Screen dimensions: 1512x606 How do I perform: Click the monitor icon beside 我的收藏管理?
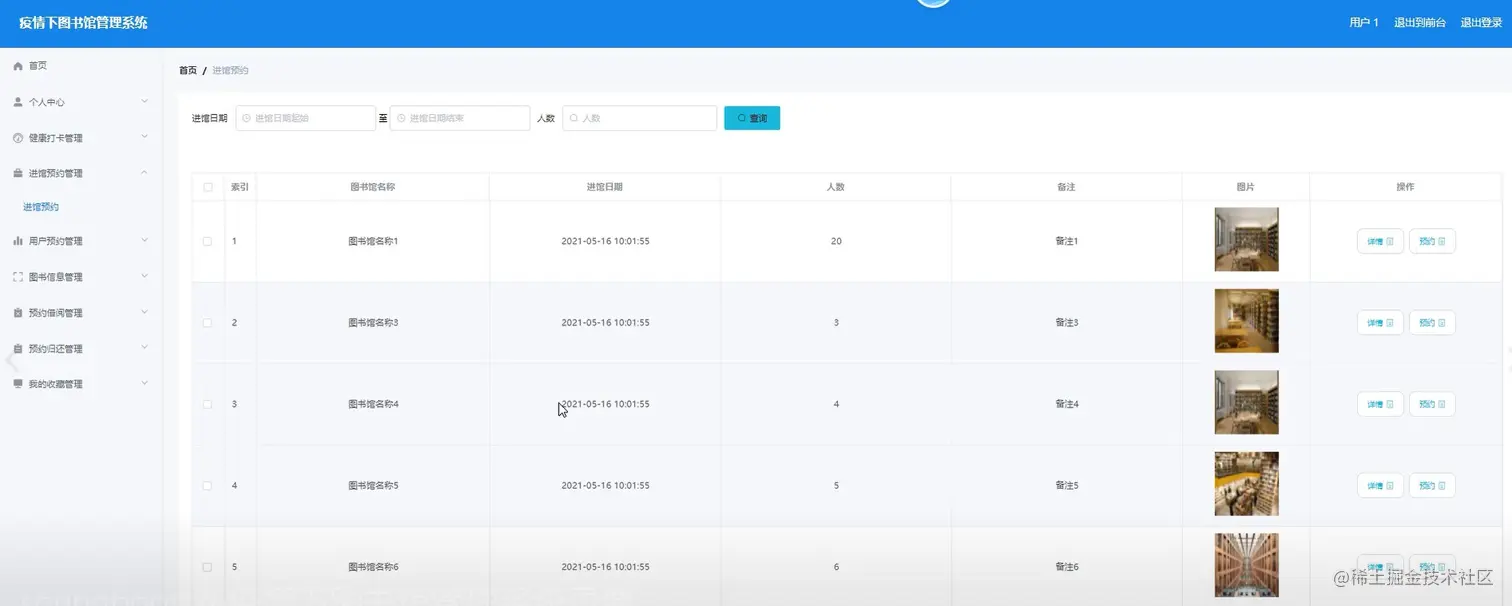18,384
